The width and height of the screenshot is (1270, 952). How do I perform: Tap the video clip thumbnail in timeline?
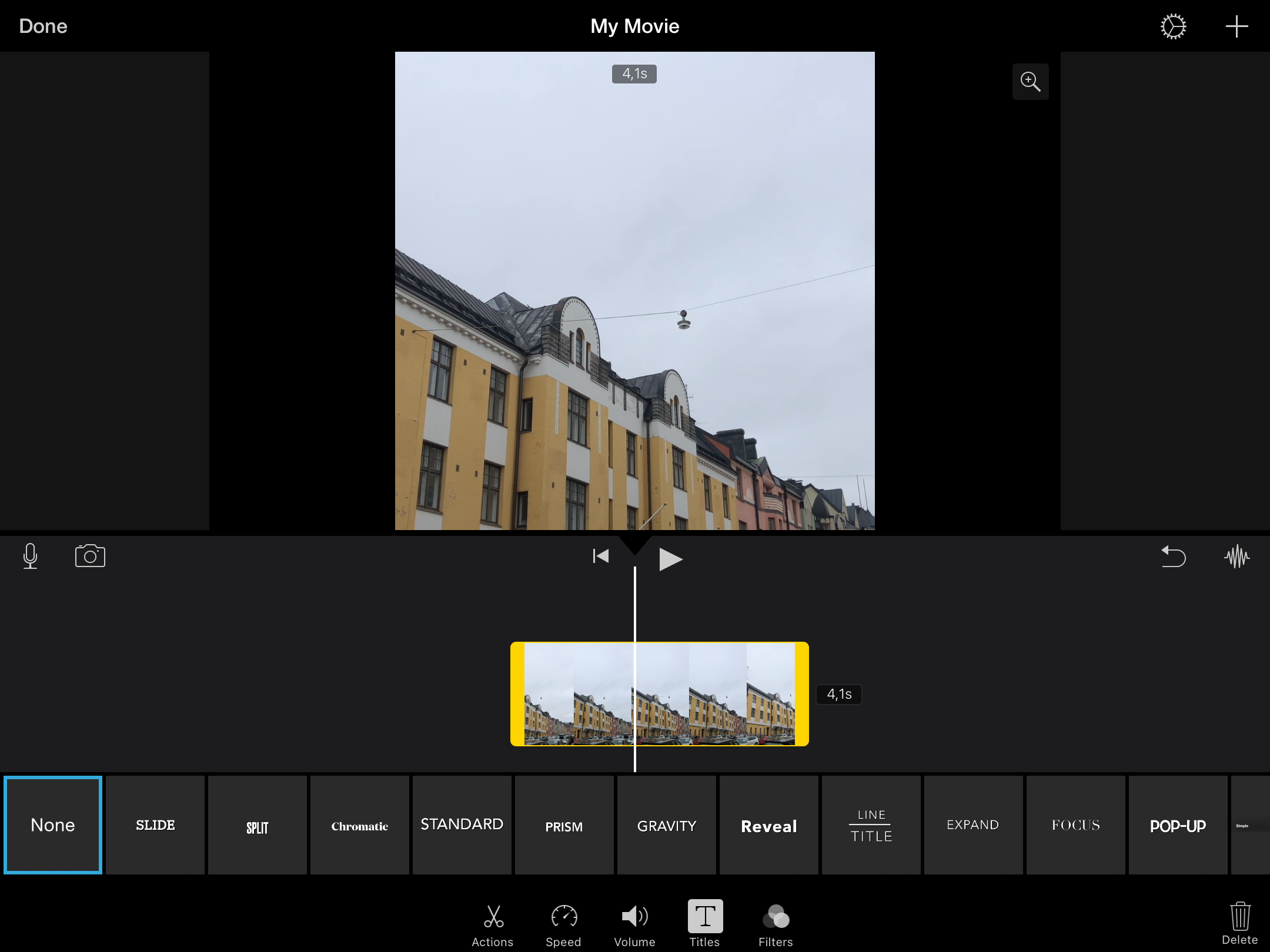[660, 694]
